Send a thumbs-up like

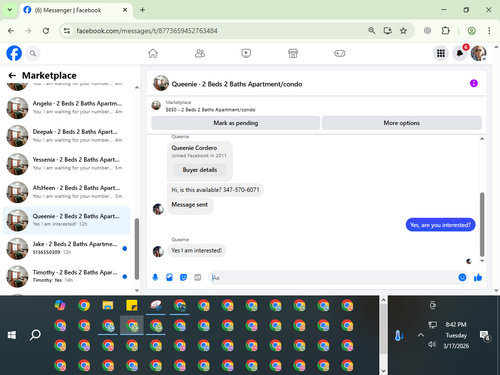[x=478, y=277]
